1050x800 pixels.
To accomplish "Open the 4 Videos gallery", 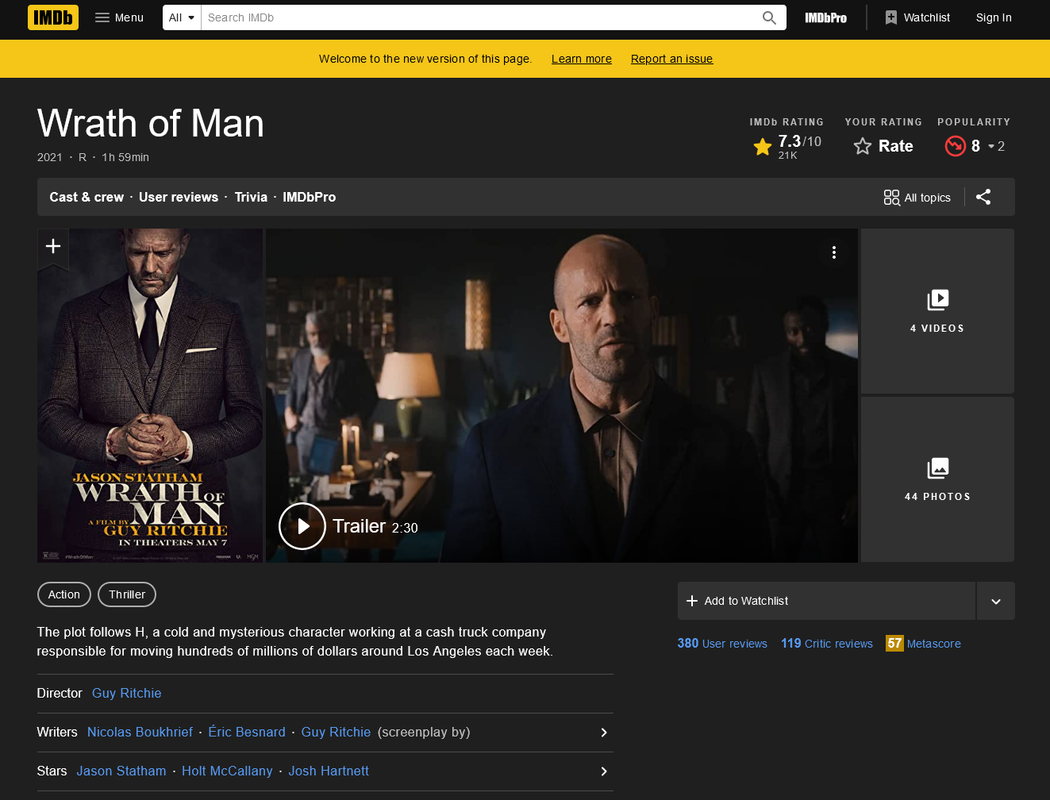I will click(937, 311).
